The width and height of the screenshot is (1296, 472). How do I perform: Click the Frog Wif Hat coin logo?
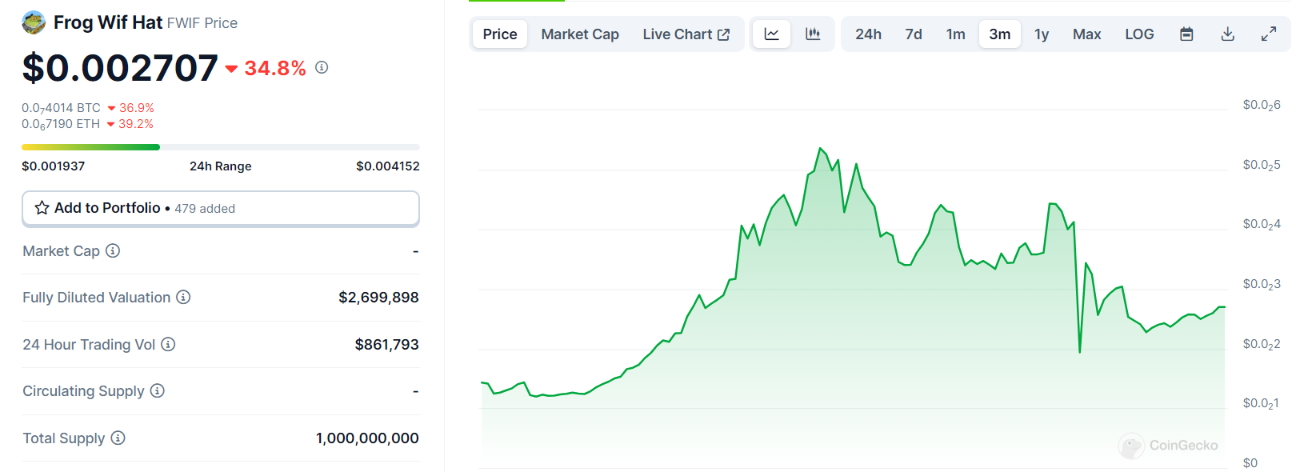click(x=34, y=22)
